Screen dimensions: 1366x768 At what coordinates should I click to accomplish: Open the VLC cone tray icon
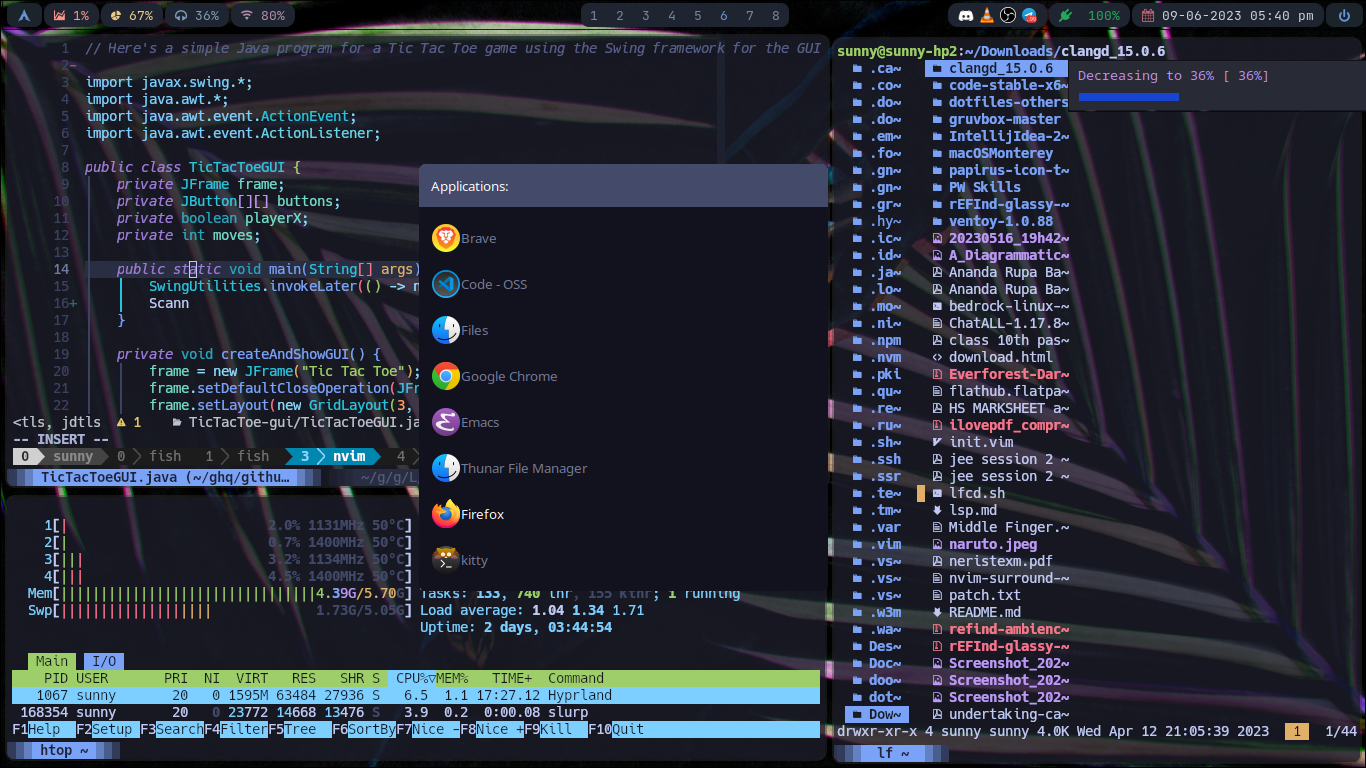pyautogui.click(x=988, y=15)
